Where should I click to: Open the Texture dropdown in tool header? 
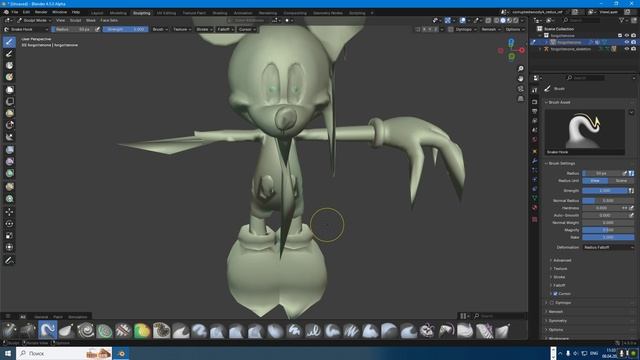point(182,29)
